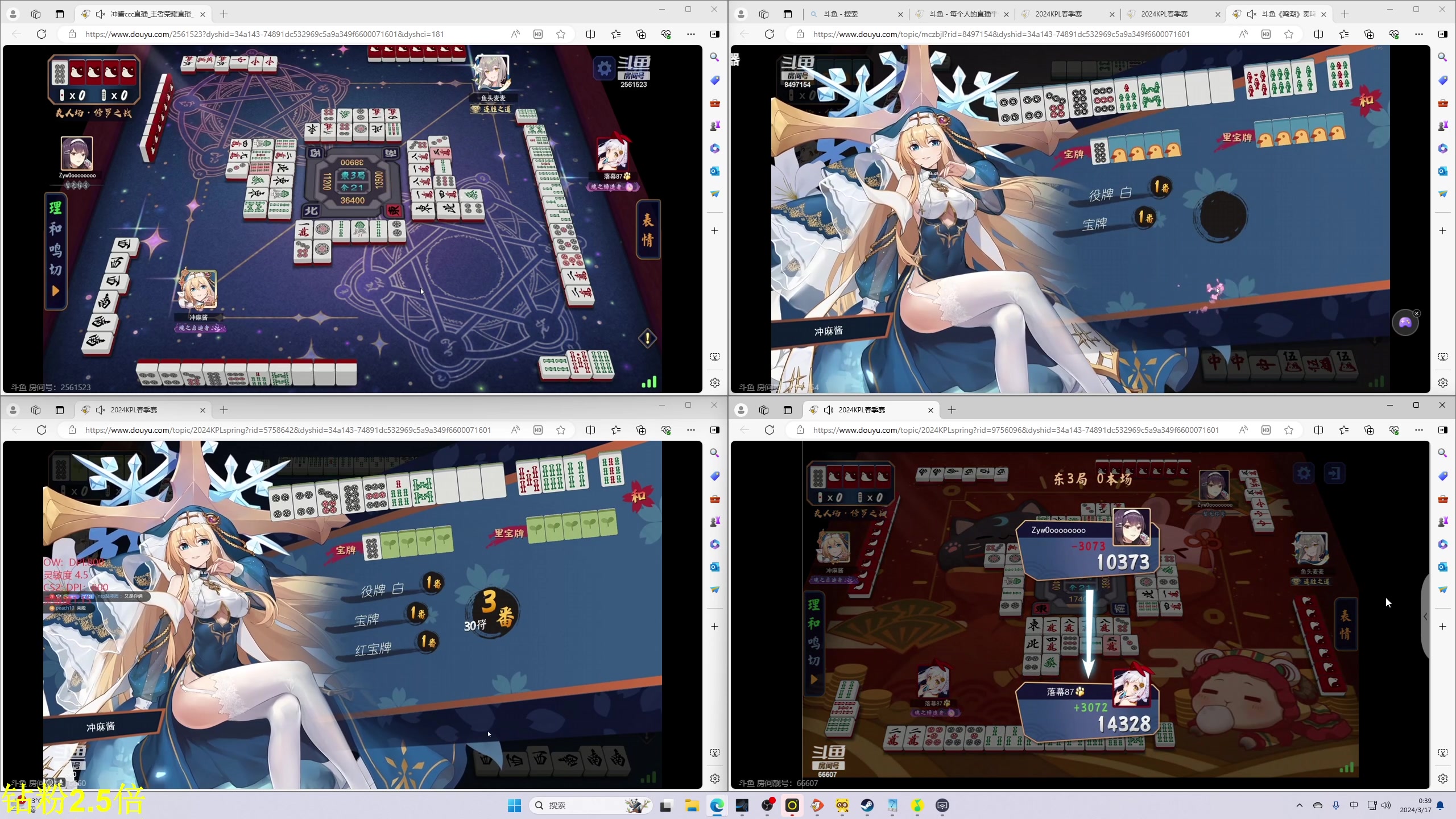
Task: Open Collections in top-left window toolbar
Action: click(x=641, y=34)
